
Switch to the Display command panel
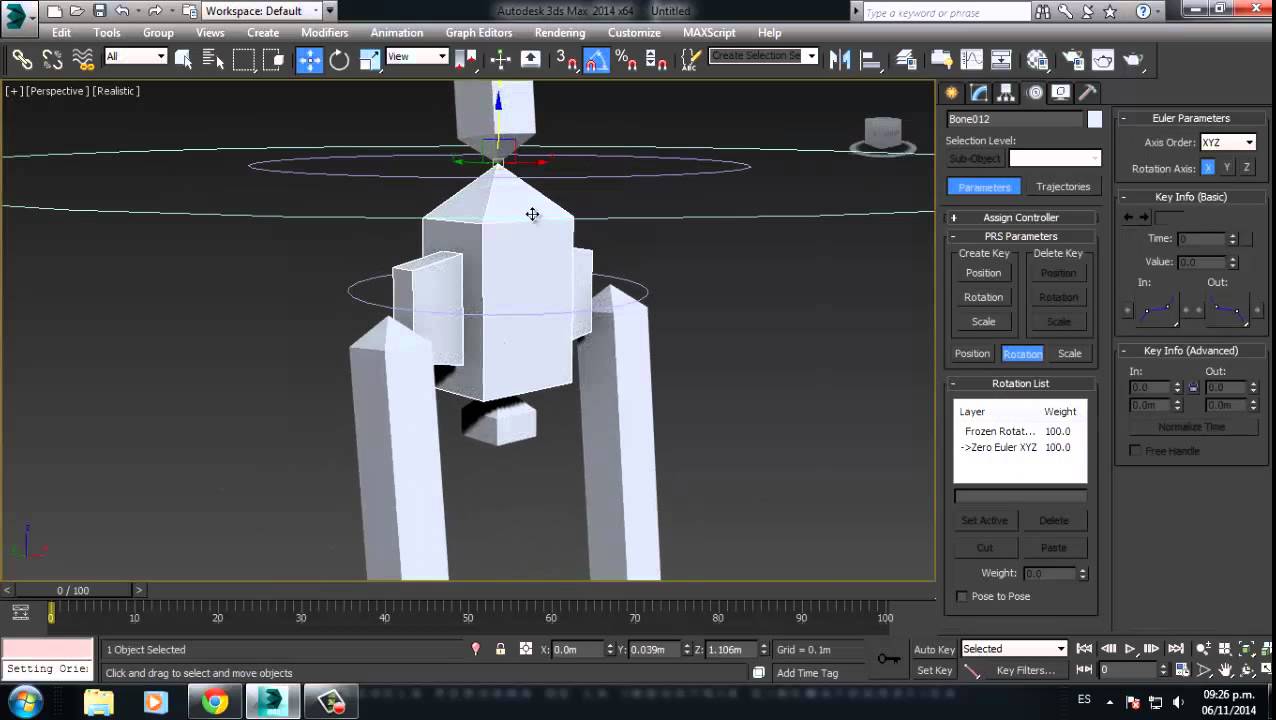[x=1061, y=93]
